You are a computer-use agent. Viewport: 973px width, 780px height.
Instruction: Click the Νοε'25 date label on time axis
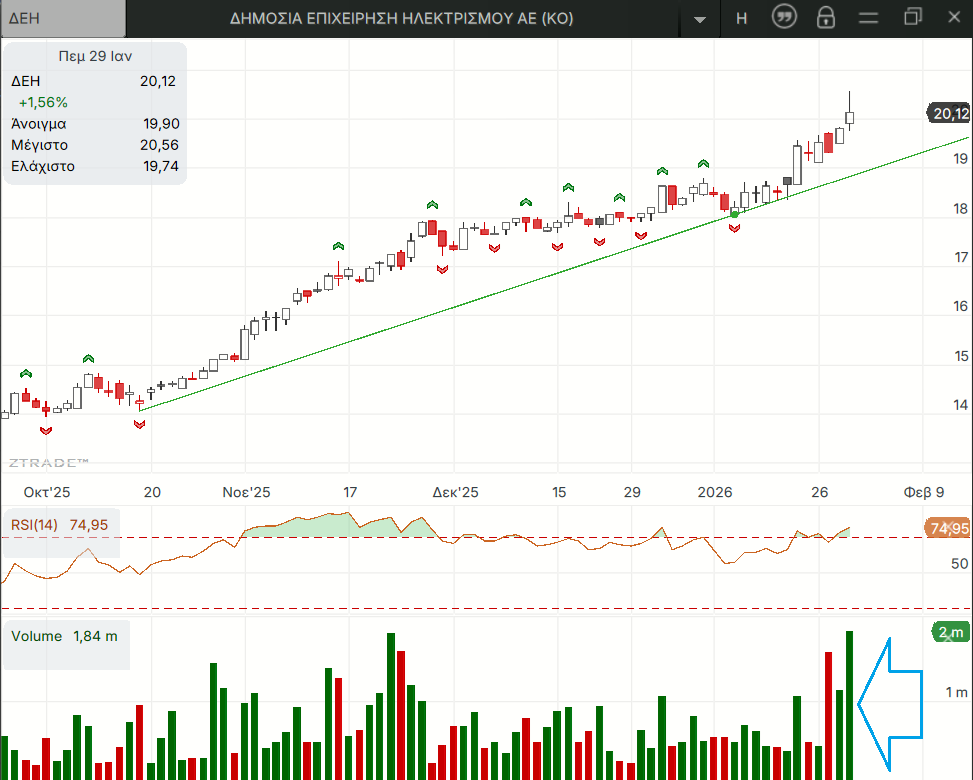coord(246,492)
